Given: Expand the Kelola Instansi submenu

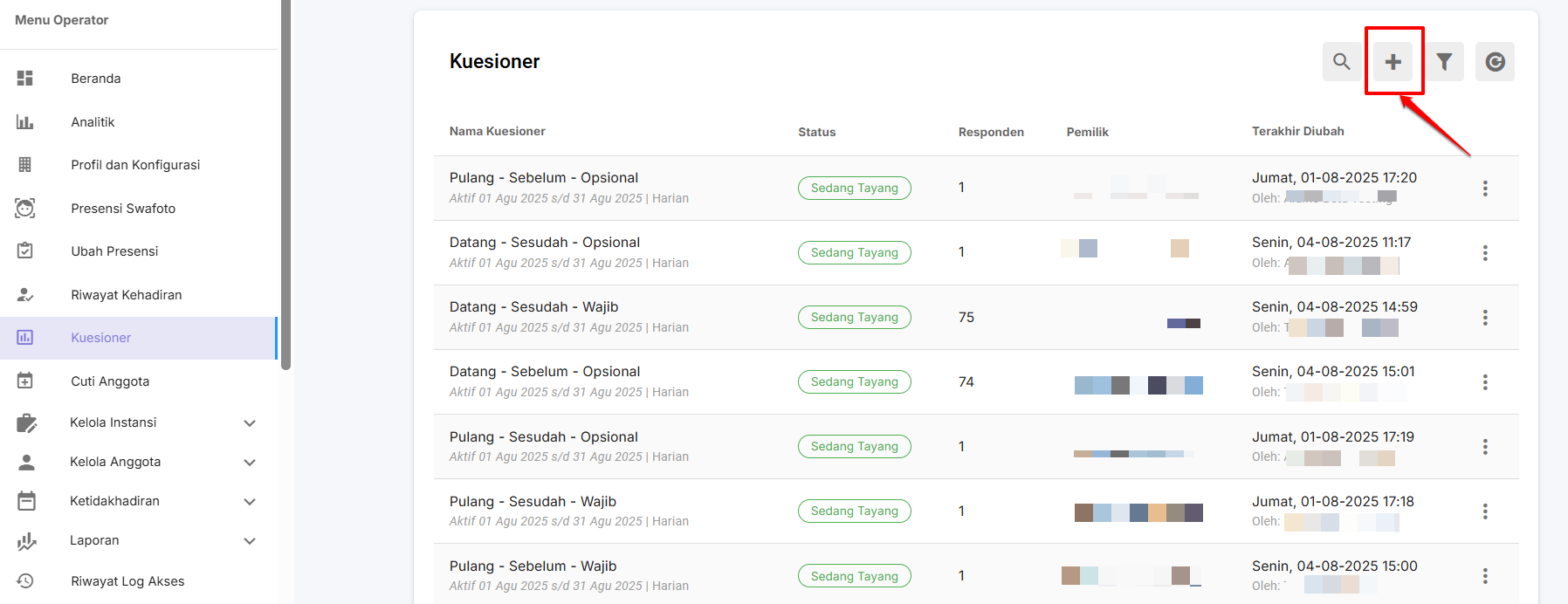Looking at the screenshot, I should tap(250, 423).
